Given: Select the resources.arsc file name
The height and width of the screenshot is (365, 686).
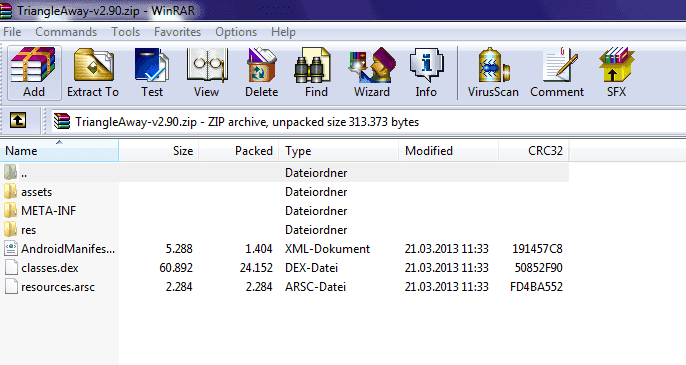Looking at the screenshot, I should coord(58,287).
